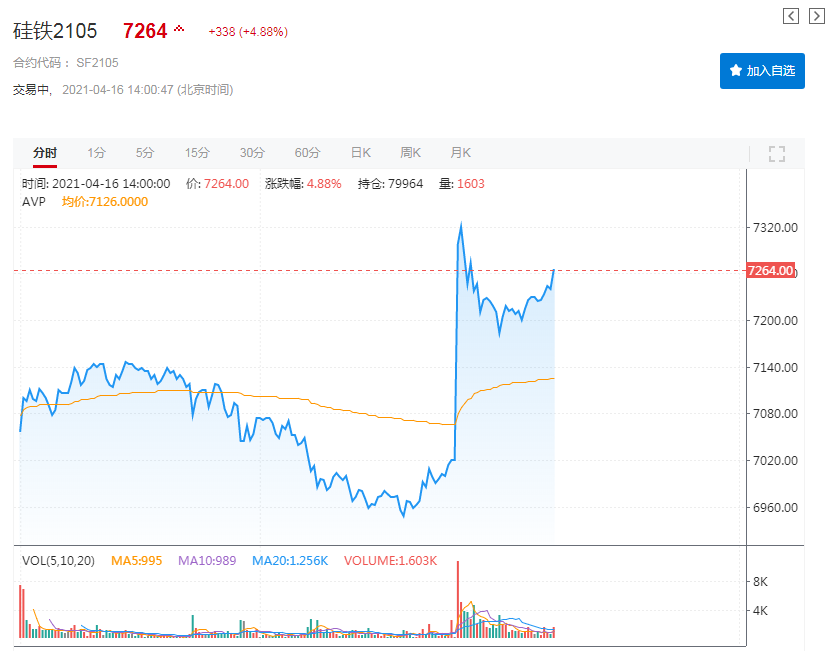This screenshot has height=659, width=833.
Task: Click the red 7264.00 price axis label
Action: (x=771, y=271)
